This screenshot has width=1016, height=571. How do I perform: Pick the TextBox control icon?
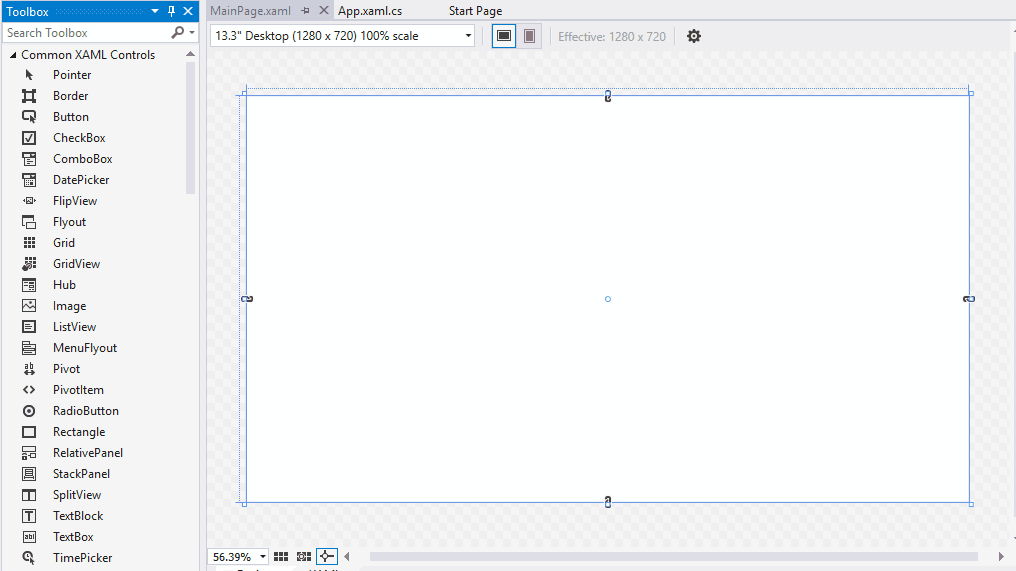point(29,537)
